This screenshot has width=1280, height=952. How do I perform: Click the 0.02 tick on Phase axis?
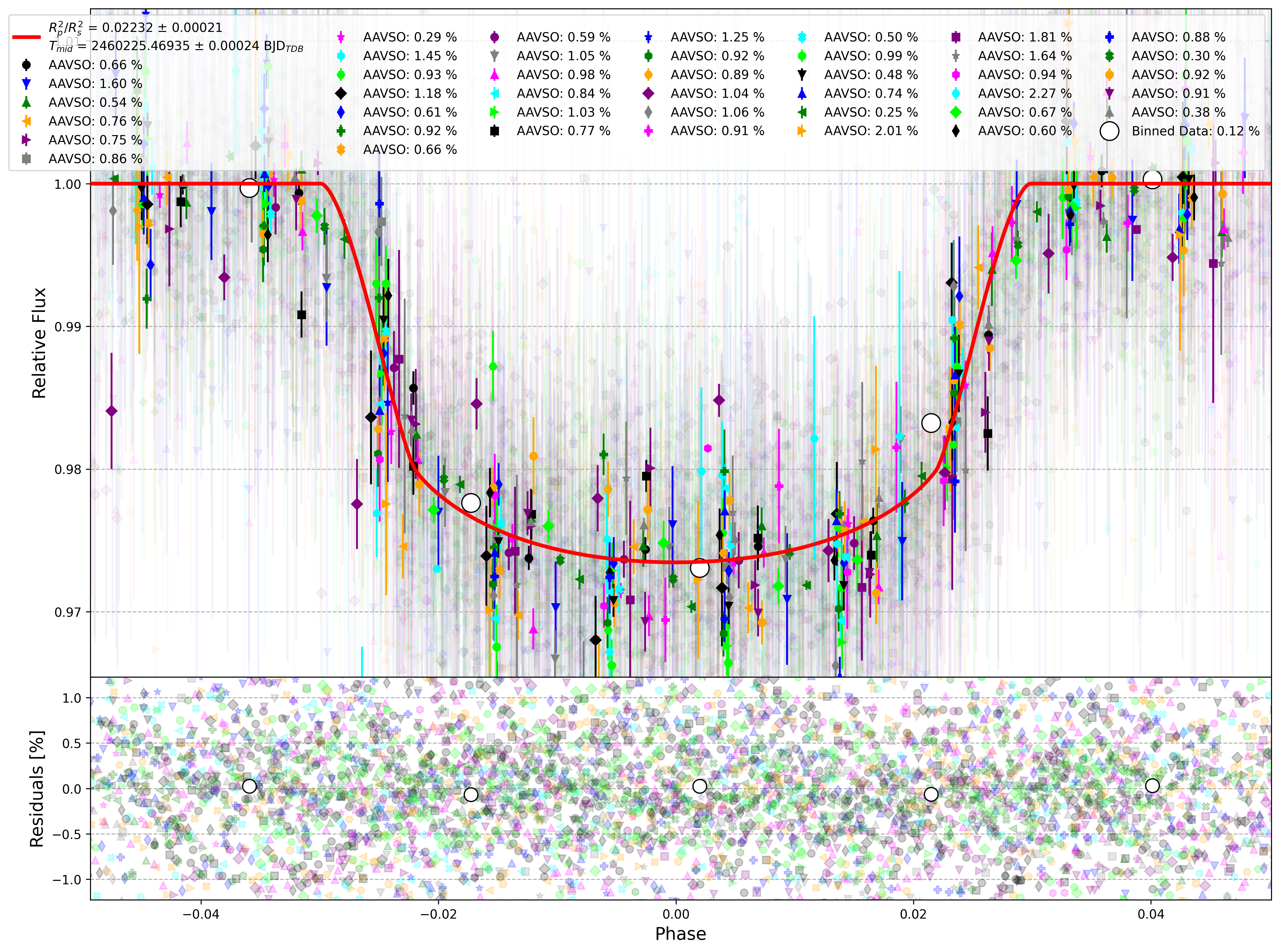pyautogui.click(x=913, y=914)
